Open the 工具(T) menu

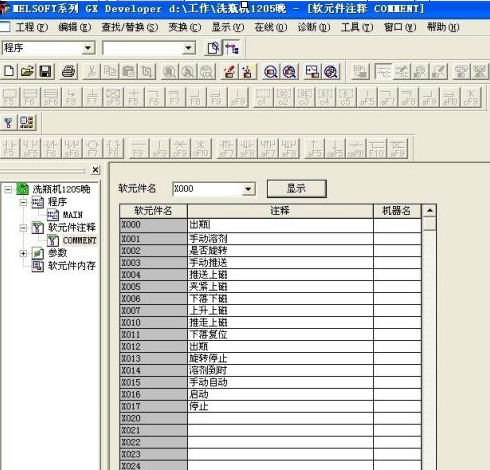coord(357,27)
